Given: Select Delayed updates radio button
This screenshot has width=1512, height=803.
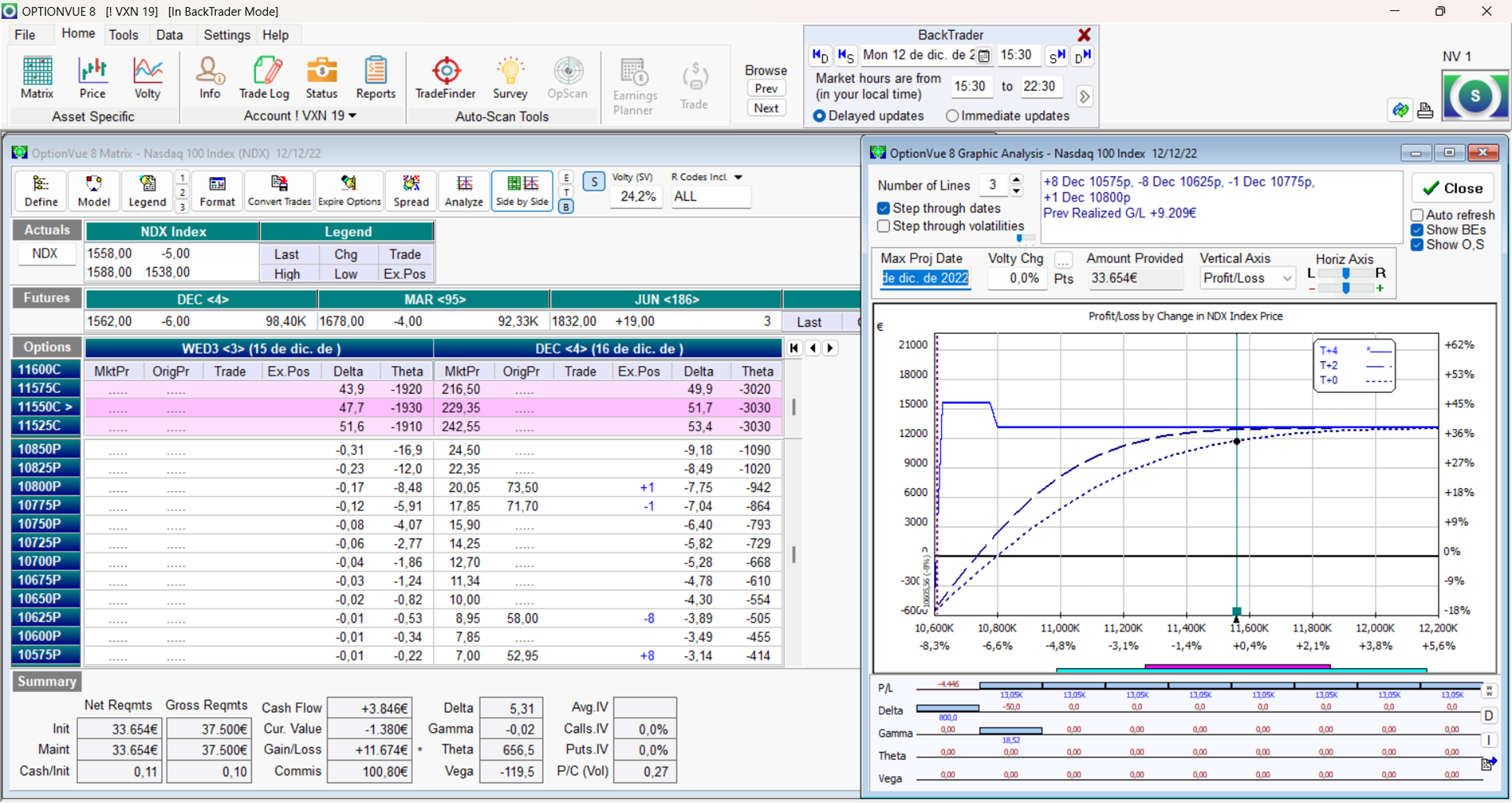Looking at the screenshot, I should [819, 116].
